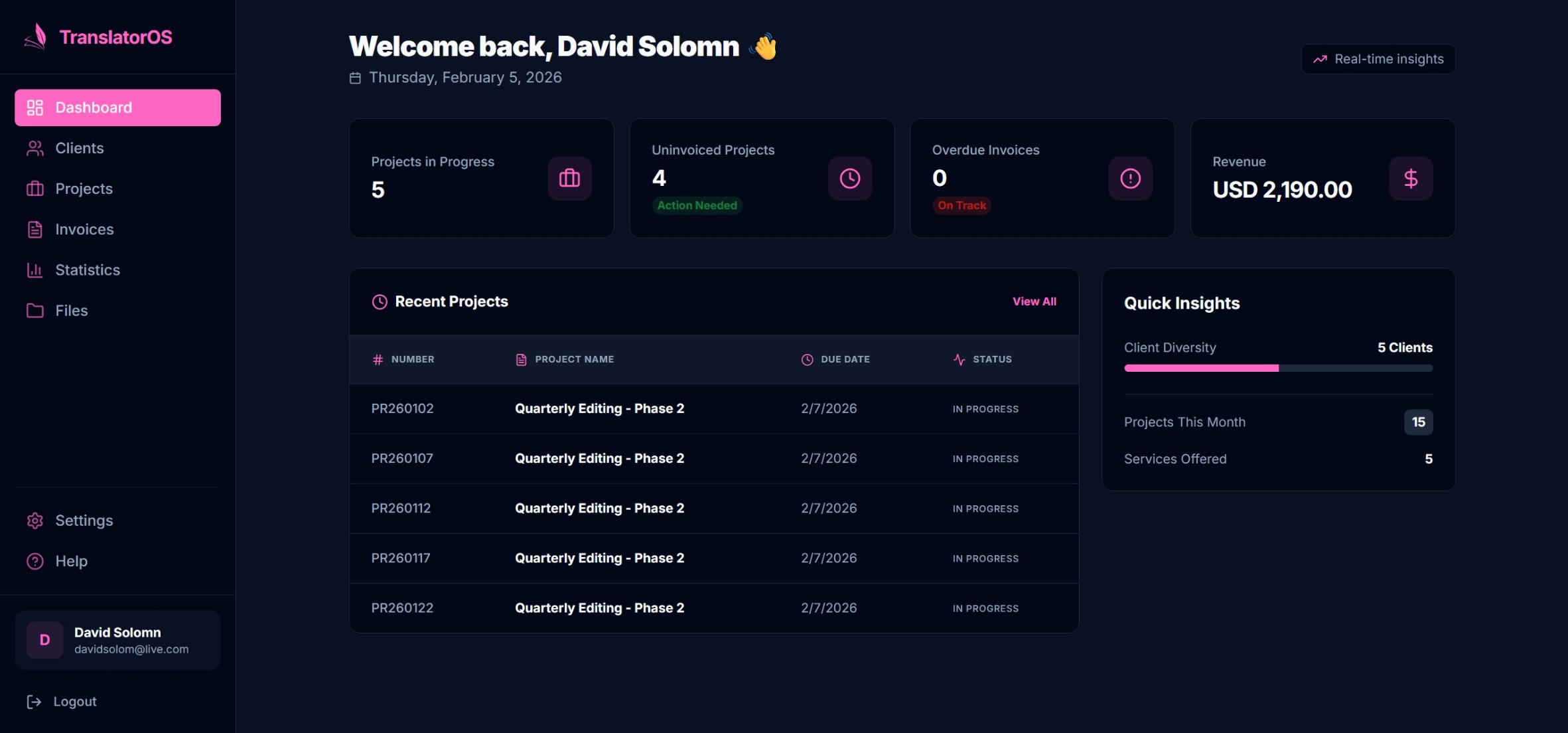Select the Clients menu entry

tap(78, 148)
